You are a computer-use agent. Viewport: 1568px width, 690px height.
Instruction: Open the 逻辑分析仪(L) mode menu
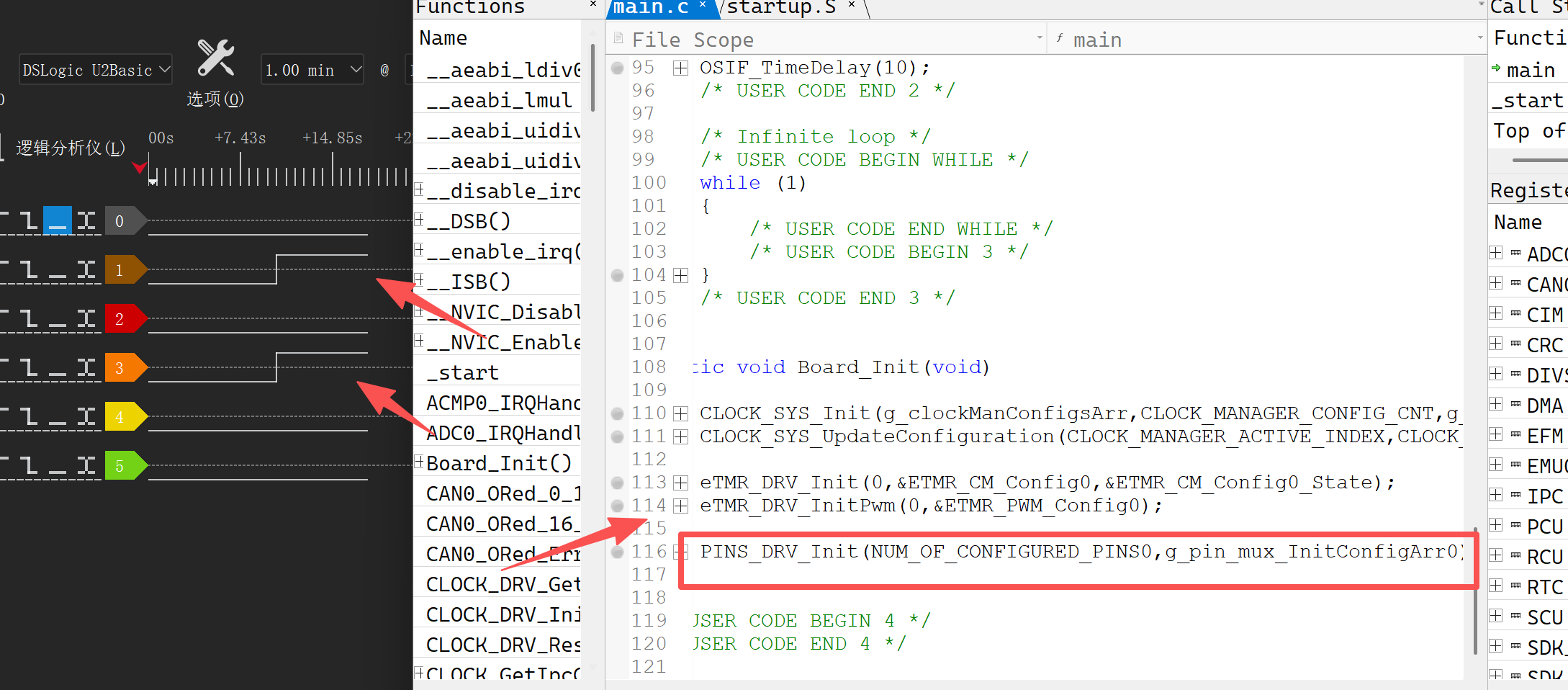point(71,148)
